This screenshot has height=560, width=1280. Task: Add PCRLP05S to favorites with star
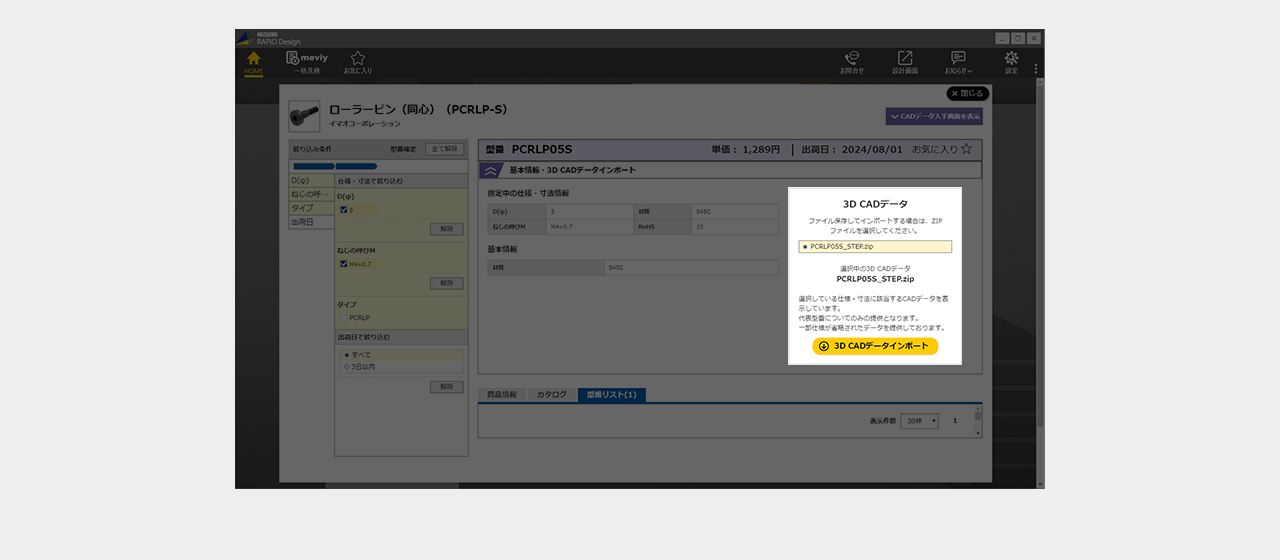(966, 149)
